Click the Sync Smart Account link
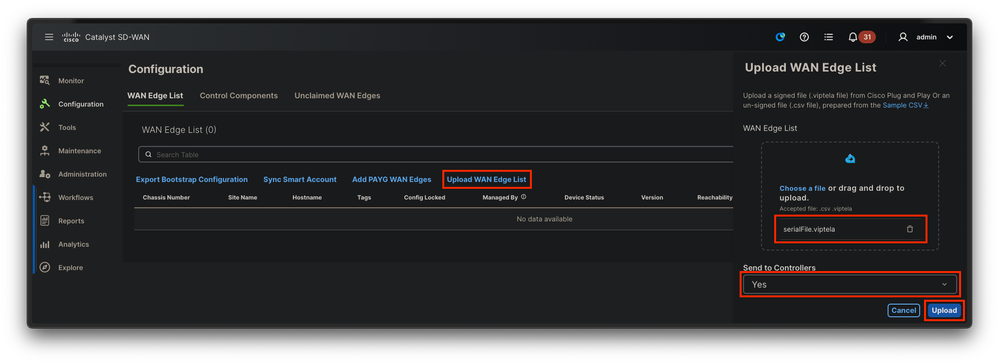This screenshot has width=999, height=364. coord(300,180)
